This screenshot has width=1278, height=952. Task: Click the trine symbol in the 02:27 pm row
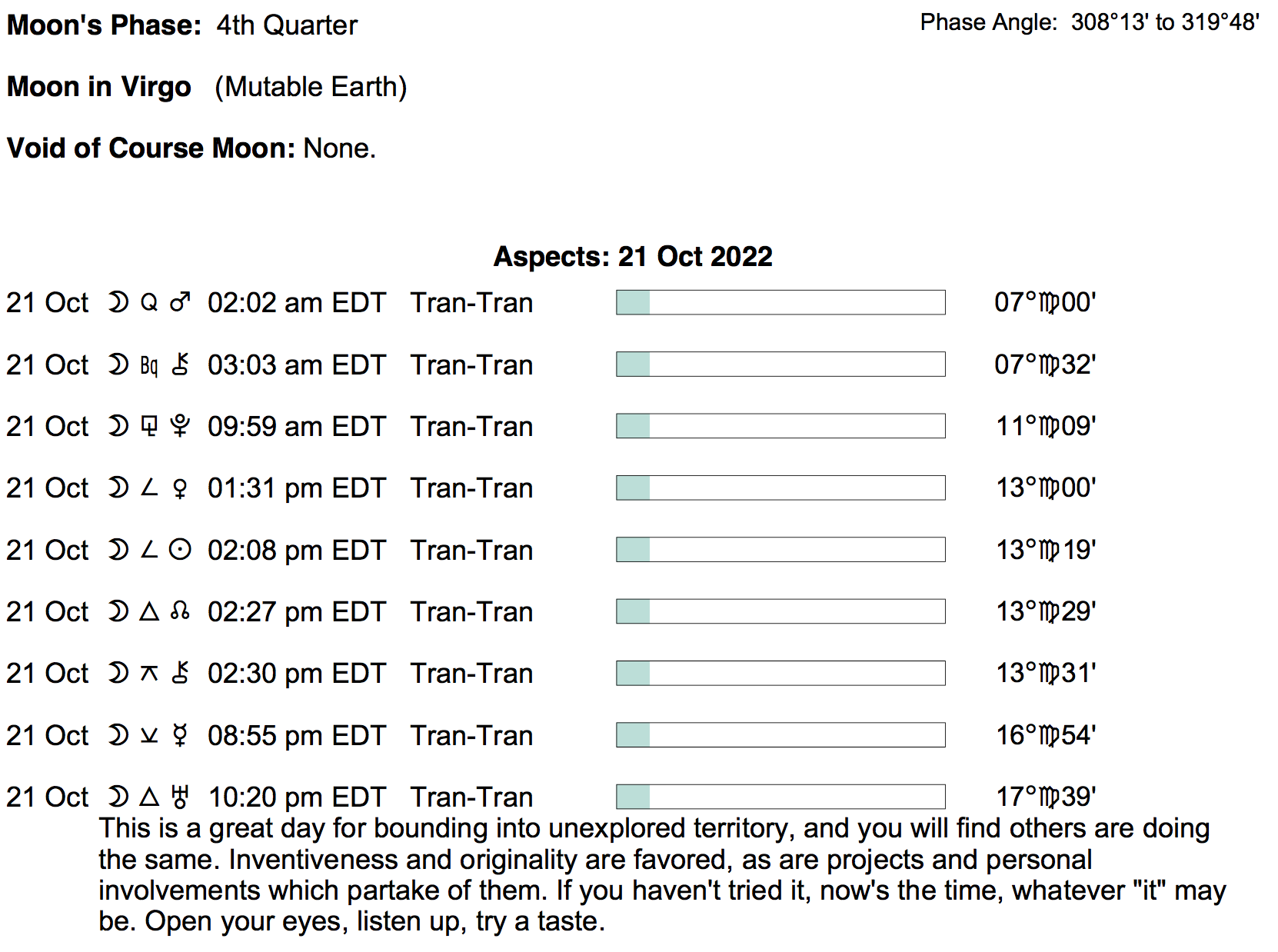[x=149, y=611]
